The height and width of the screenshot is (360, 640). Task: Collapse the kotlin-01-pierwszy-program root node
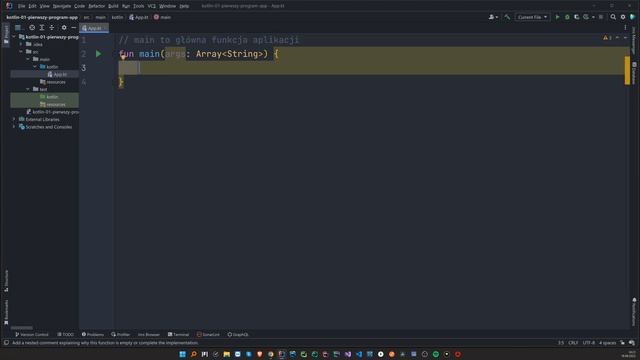(14, 37)
